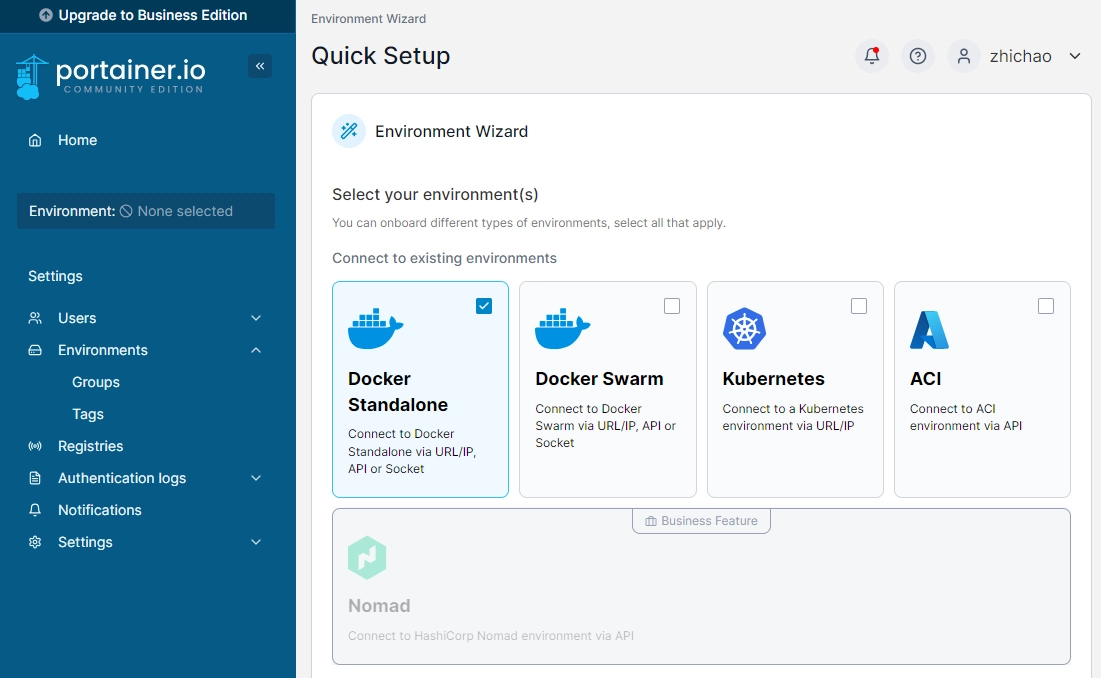Open the zhichao user account menu
The width and height of the screenshot is (1101, 678).
tap(1020, 56)
